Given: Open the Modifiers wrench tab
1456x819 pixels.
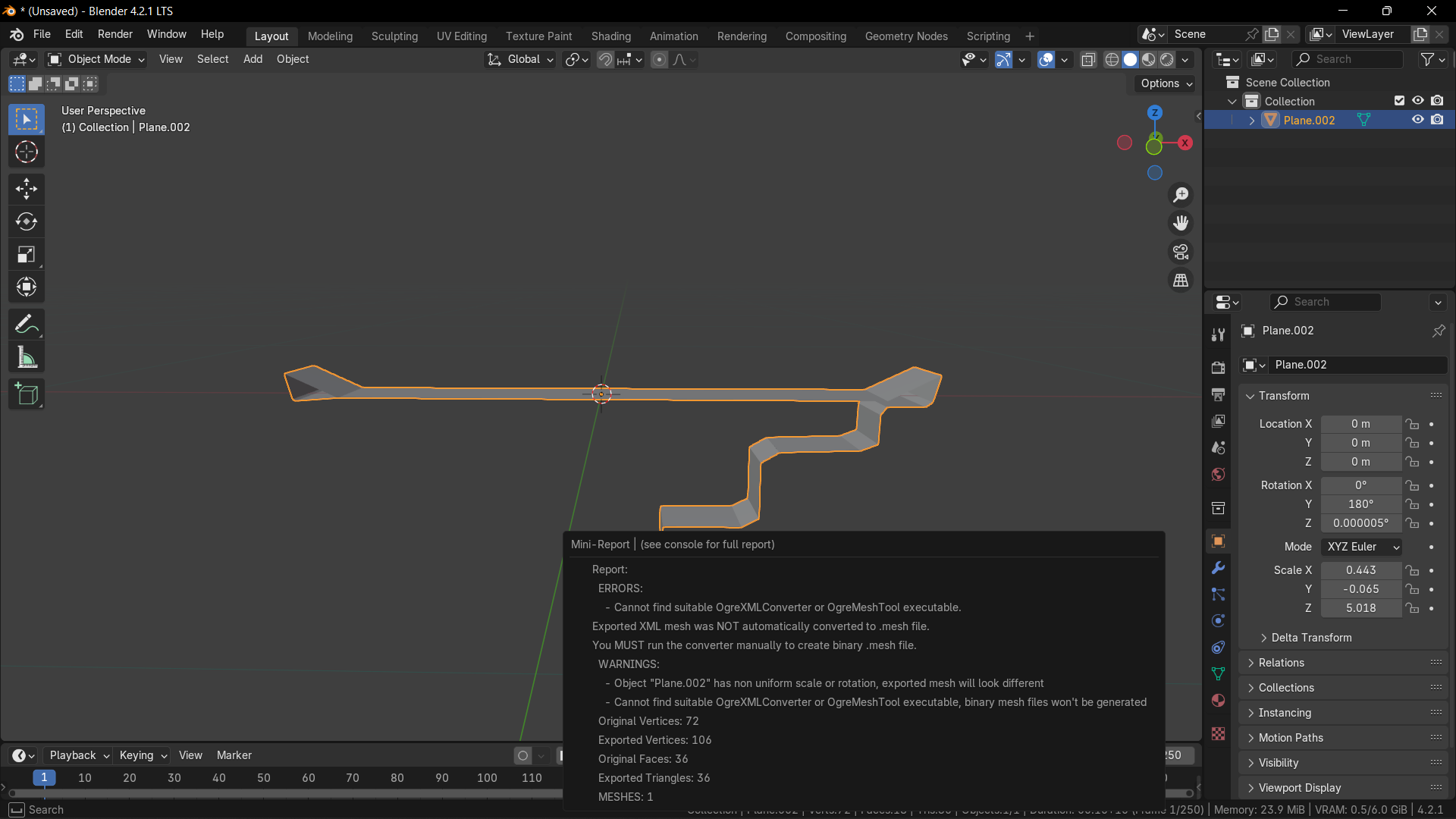Looking at the screenshot, I should [x=1218, y=567].
